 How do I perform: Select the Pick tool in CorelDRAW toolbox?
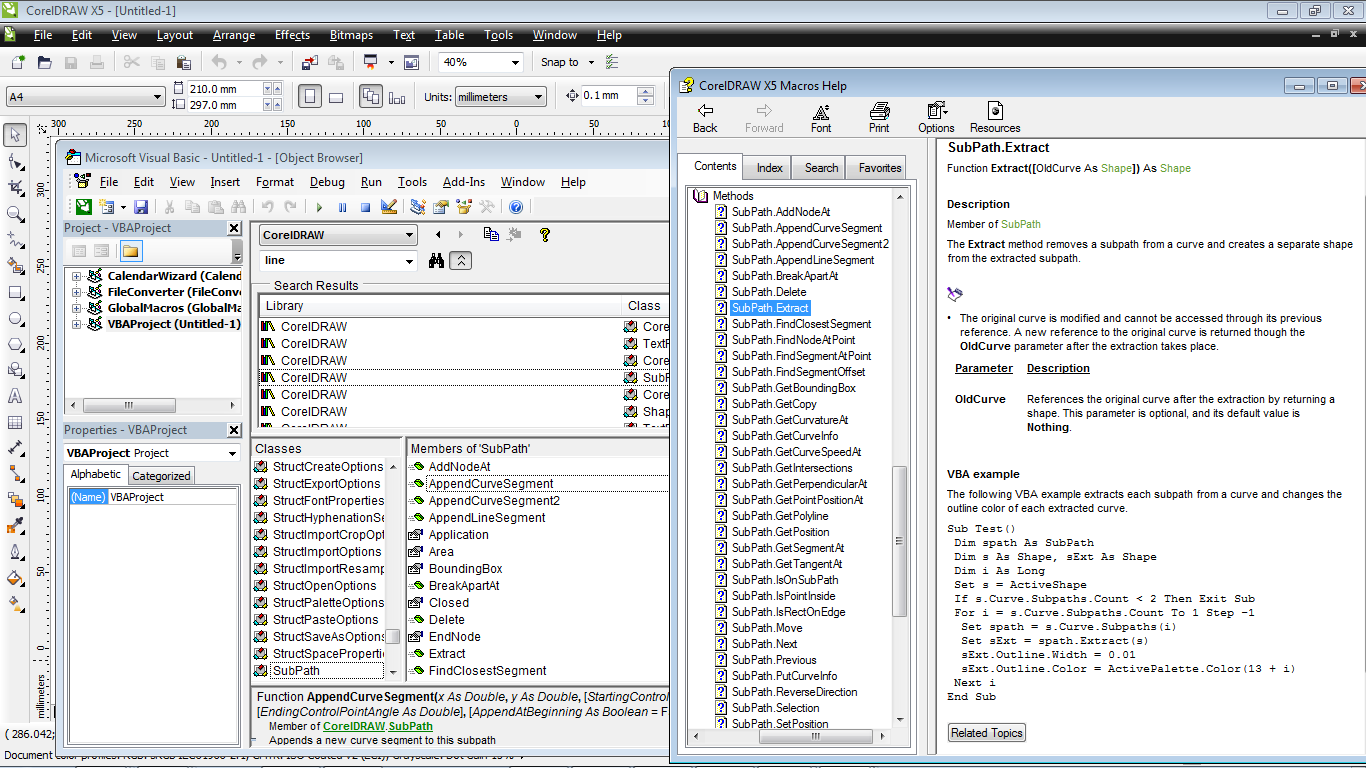15,135
